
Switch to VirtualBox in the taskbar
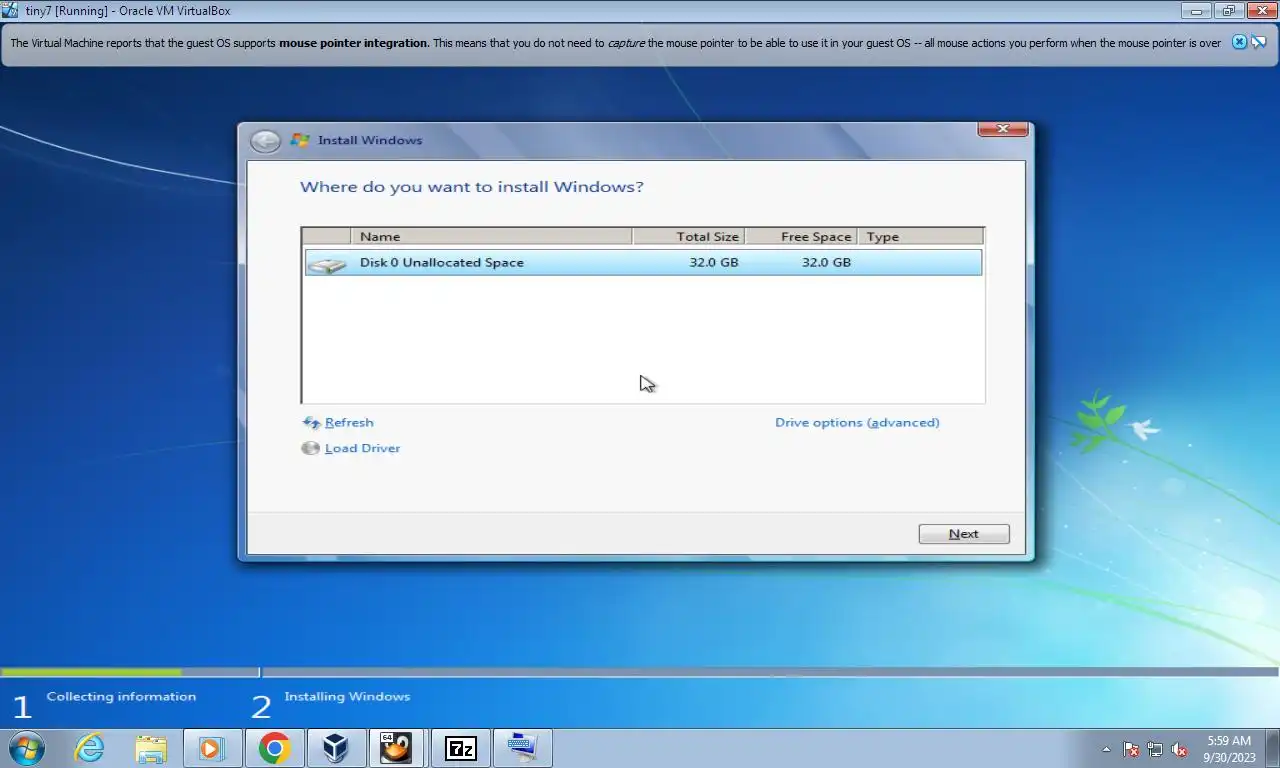tap(336, 748)
